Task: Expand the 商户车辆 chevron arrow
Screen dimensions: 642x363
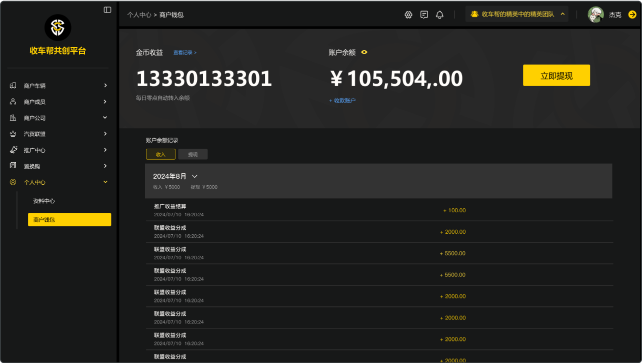Action: (x=105, y=86)
